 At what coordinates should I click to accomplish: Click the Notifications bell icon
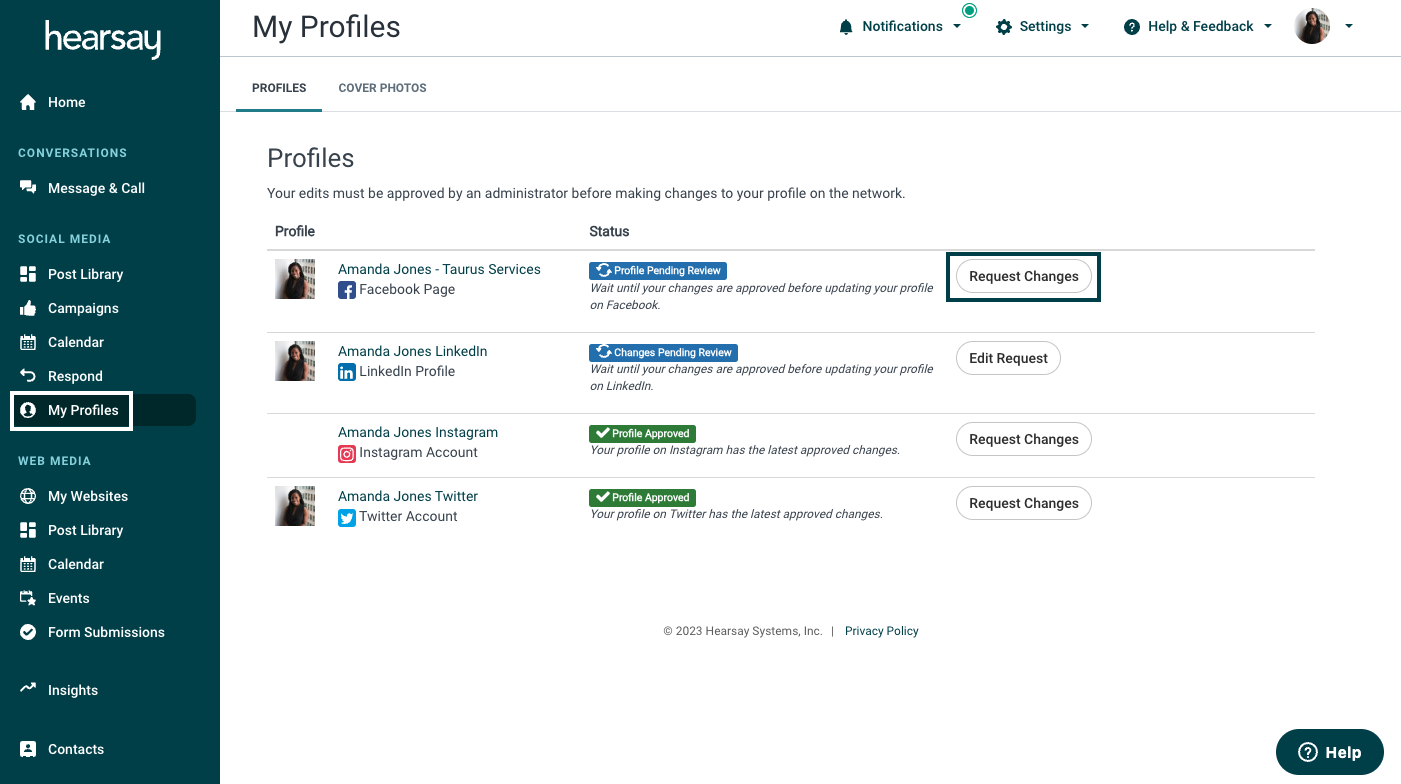[x=845, y=26]
